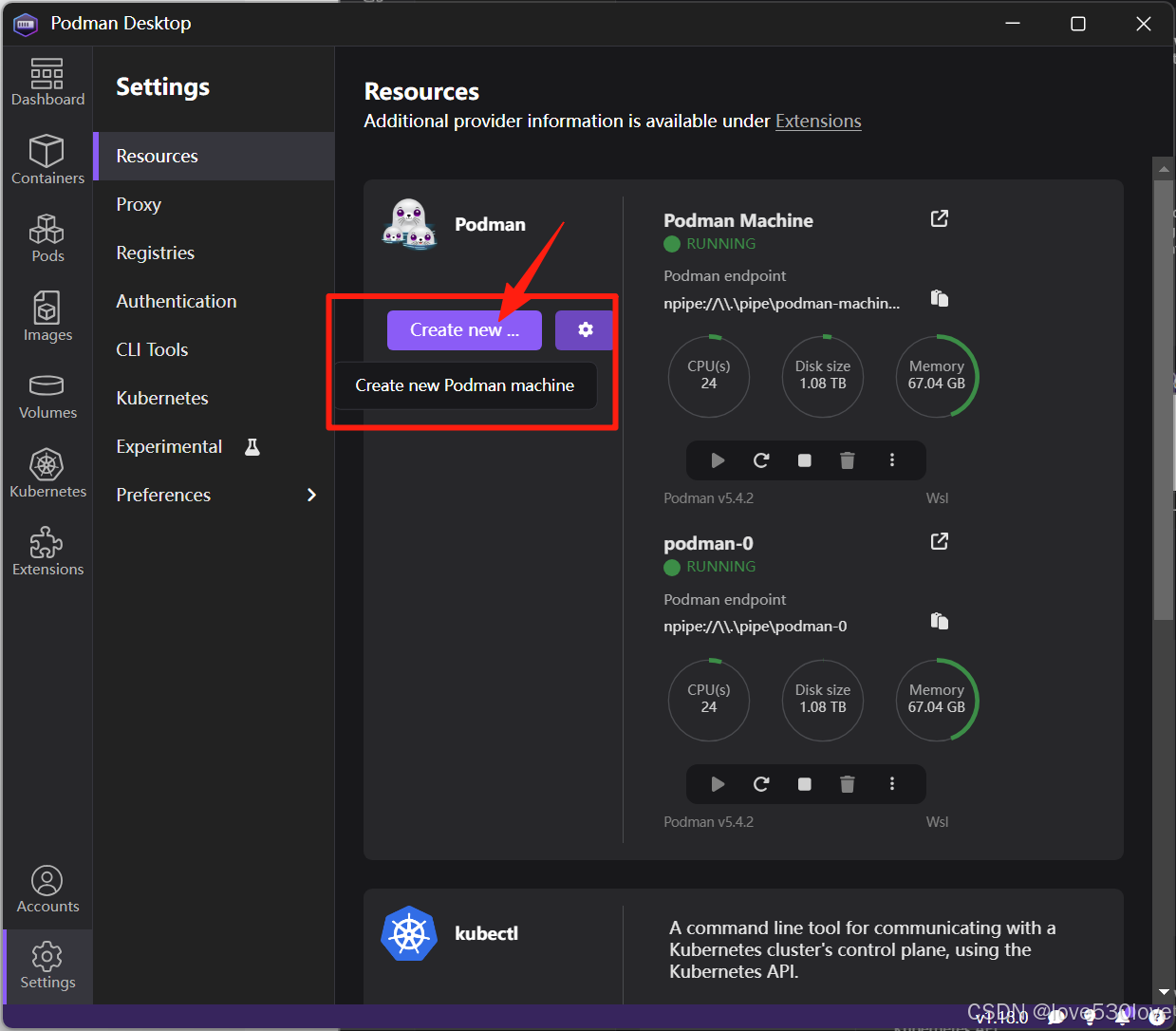
Task: Select the podman-0 heading
Action: tap(708, 543)
